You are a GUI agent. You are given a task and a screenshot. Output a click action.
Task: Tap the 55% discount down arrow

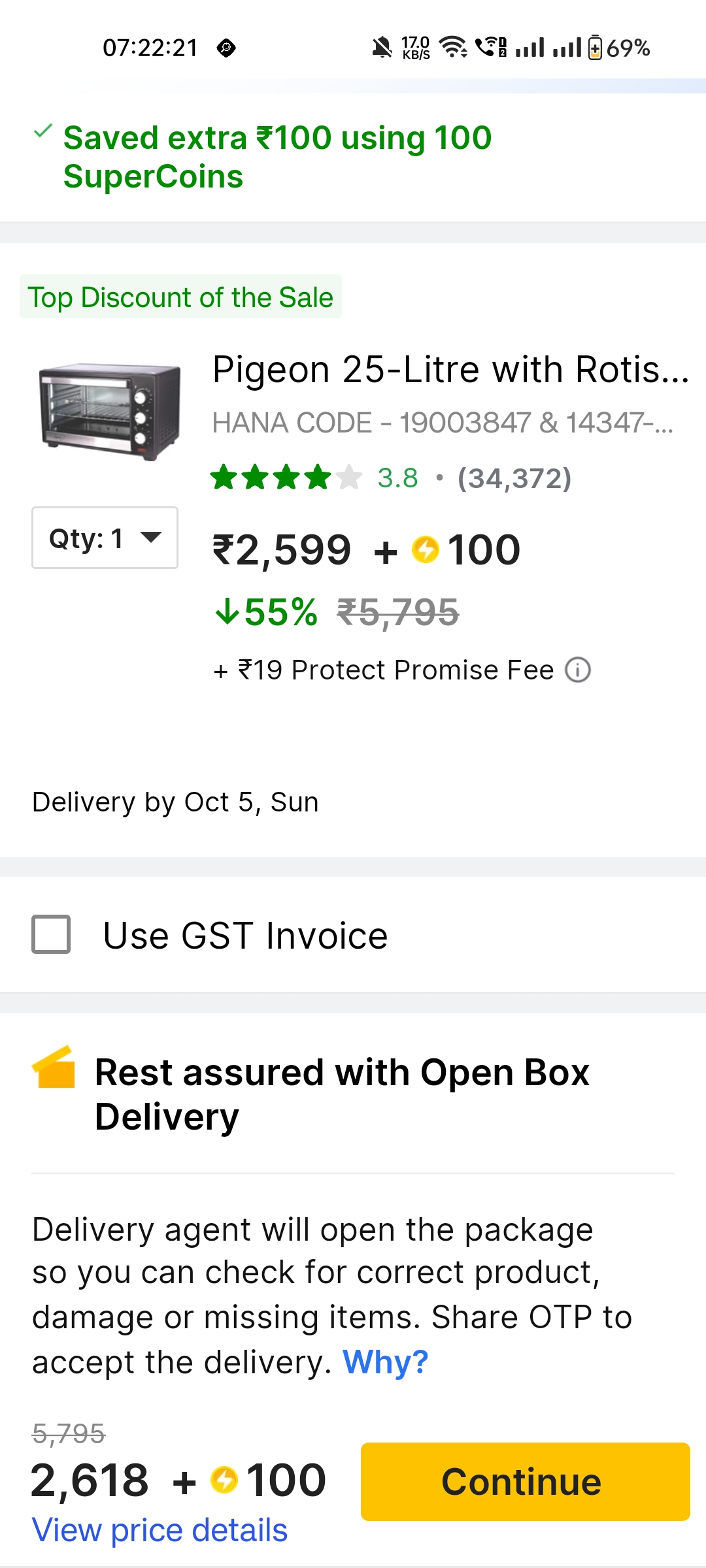[x=227, y=612]
